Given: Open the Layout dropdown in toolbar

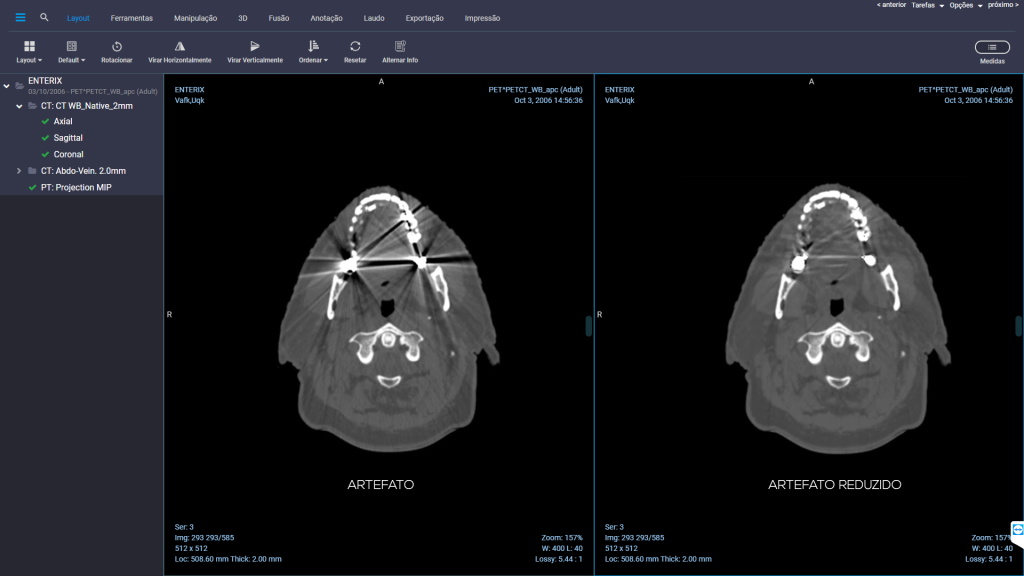Looking at the screenshot, I should coord(29,52).
